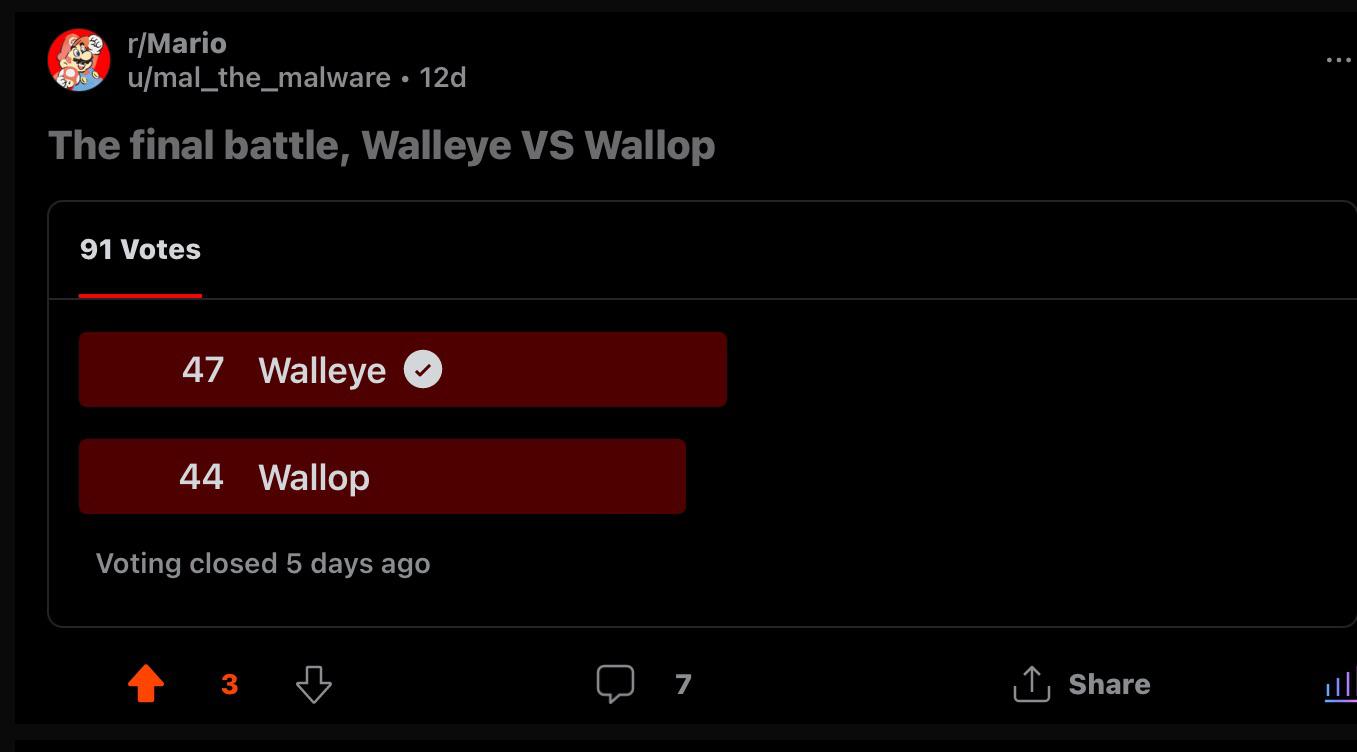
Task: Click the Share icon
Action: (1031, 684)
